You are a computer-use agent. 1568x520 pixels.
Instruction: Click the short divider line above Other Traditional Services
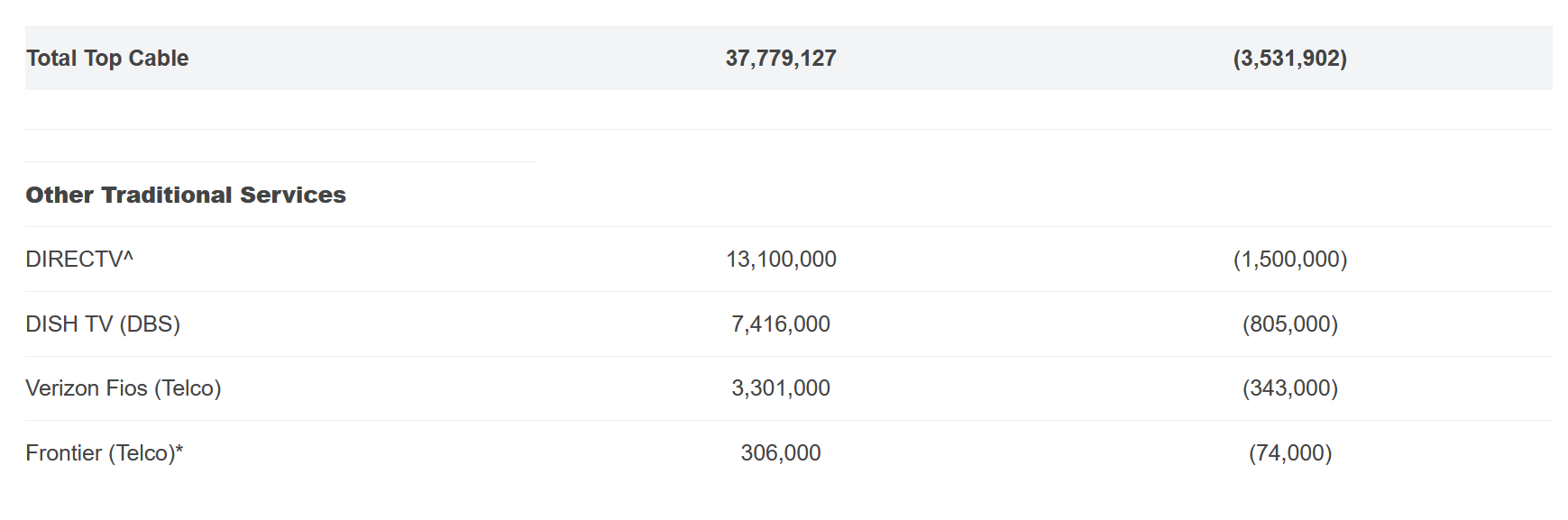tap(280, 162)
